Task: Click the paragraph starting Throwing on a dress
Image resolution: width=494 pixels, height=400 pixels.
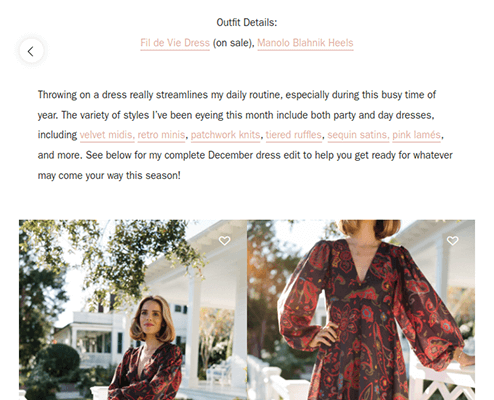Action: 245,135
